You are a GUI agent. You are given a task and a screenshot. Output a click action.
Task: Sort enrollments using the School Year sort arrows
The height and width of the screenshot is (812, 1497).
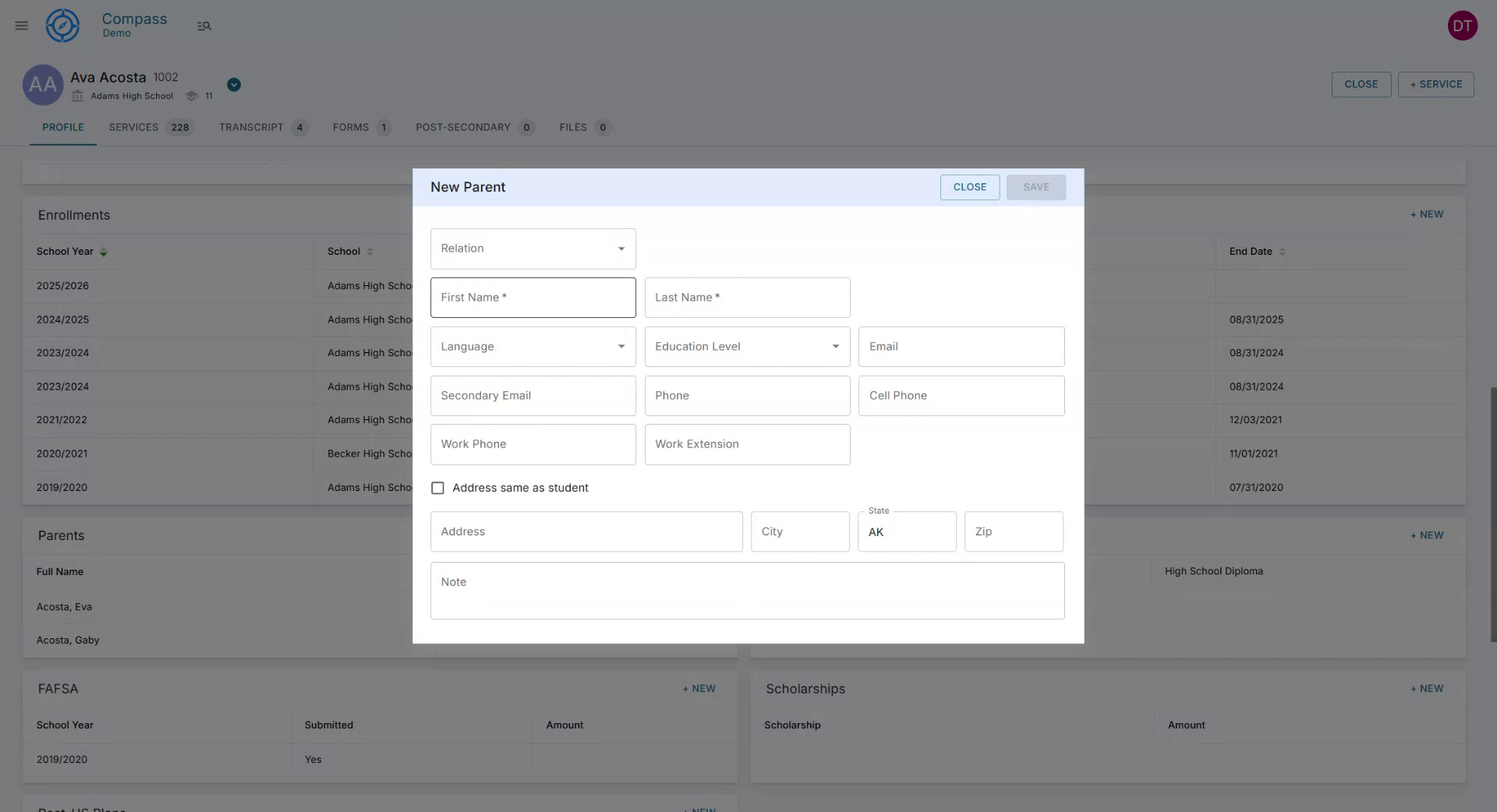pos(103,252)
